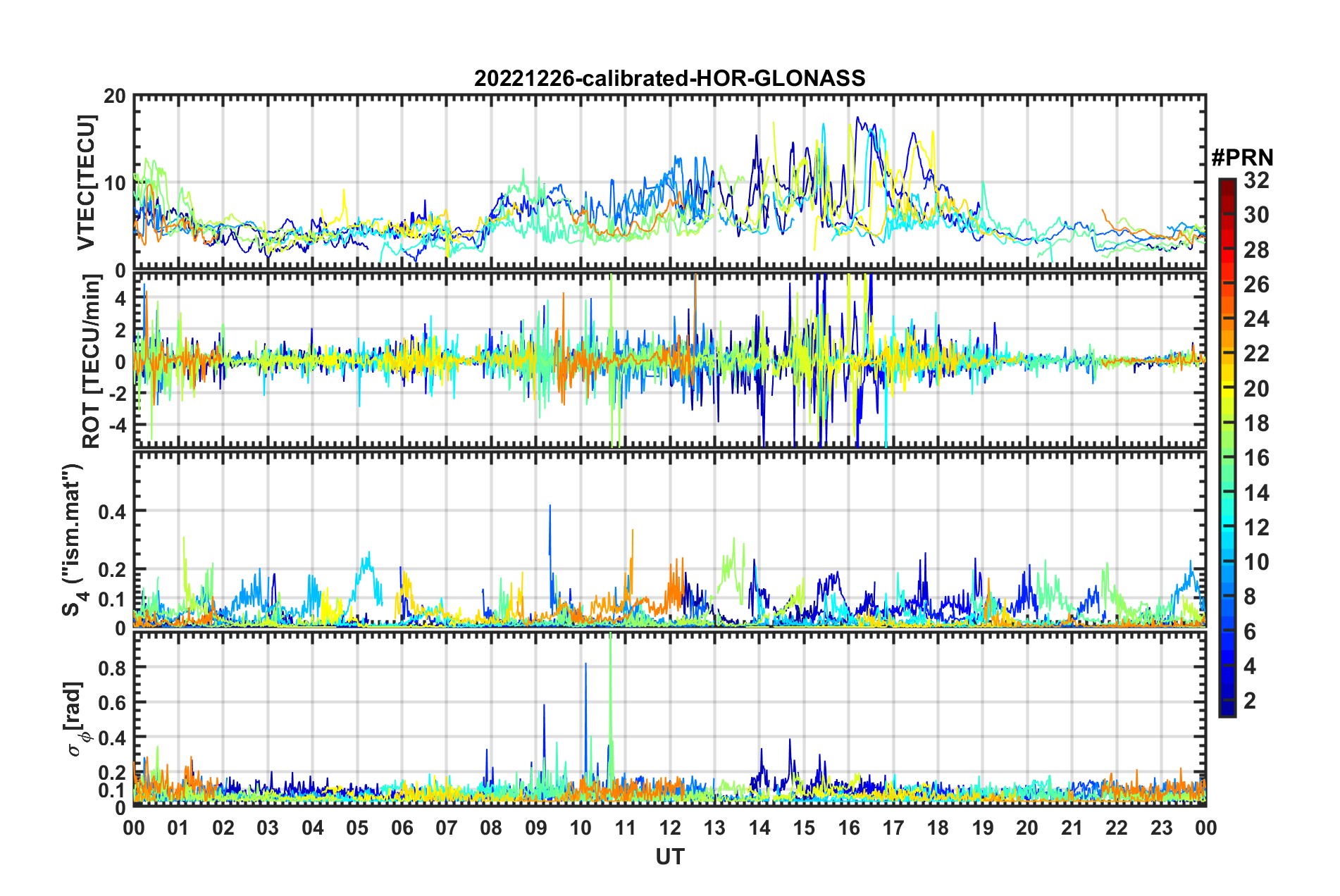The image size is (1340, 896).
Task: Click the "21" hour tick on the UT axis
Action: click(x=1072, y=827)
